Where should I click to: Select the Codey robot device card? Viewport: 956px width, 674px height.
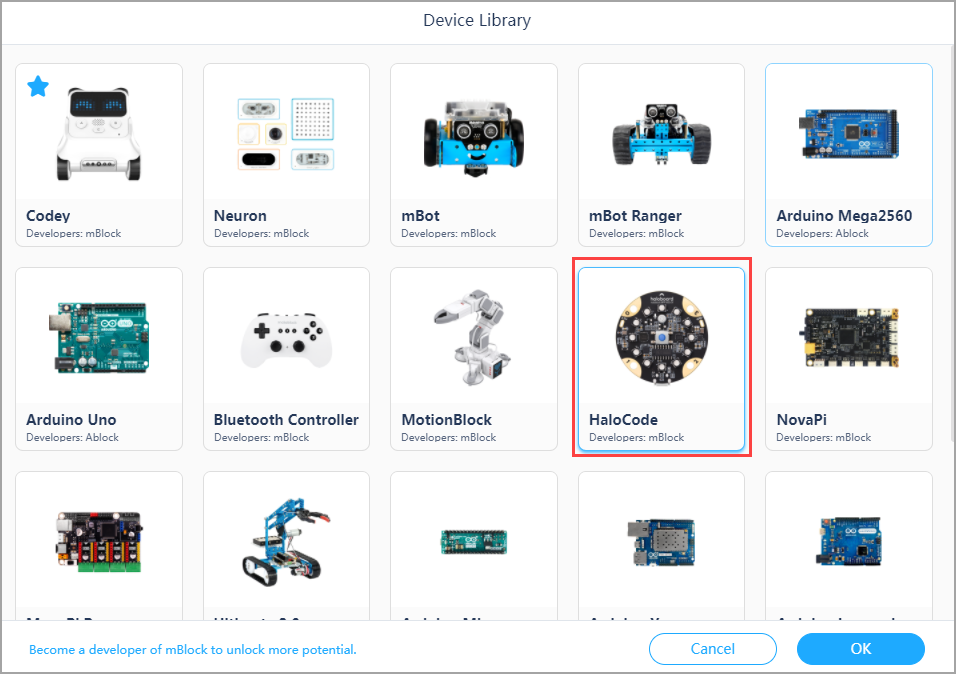tap(99, 155)
